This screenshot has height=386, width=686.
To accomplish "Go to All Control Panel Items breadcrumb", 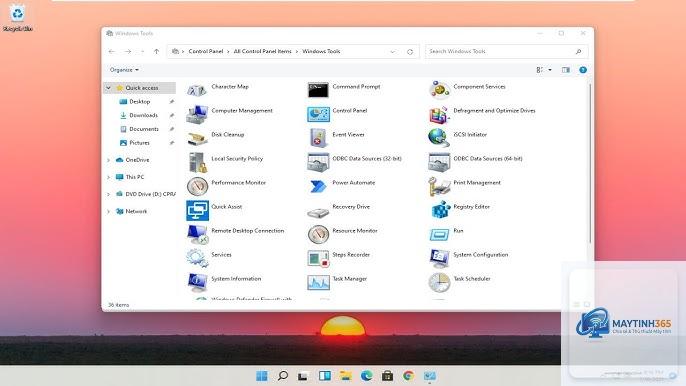I will coord(262,52).
